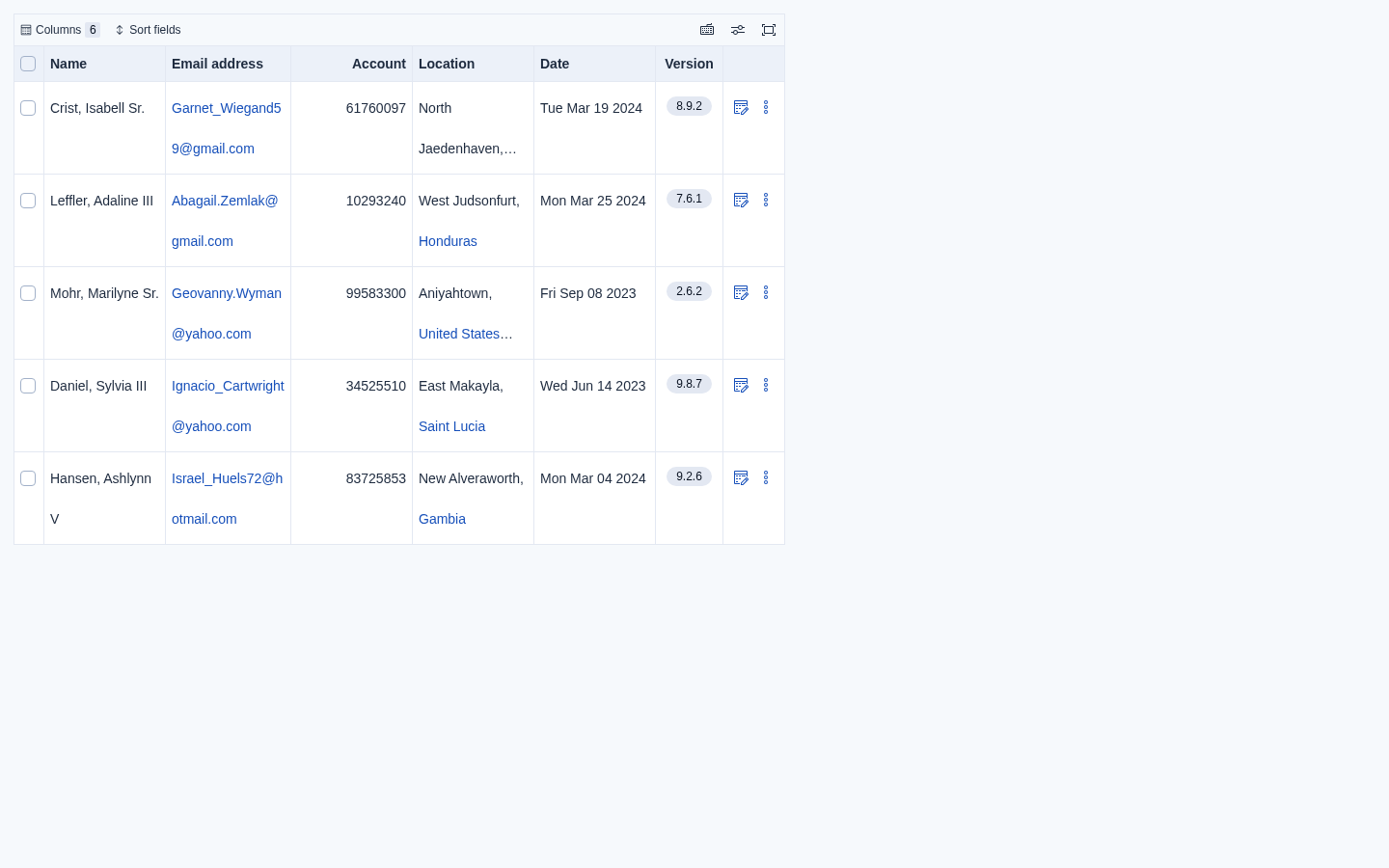Select all rows with header checkbox
This screenshot has width=1389, height=868.
[x=28, y=64]
